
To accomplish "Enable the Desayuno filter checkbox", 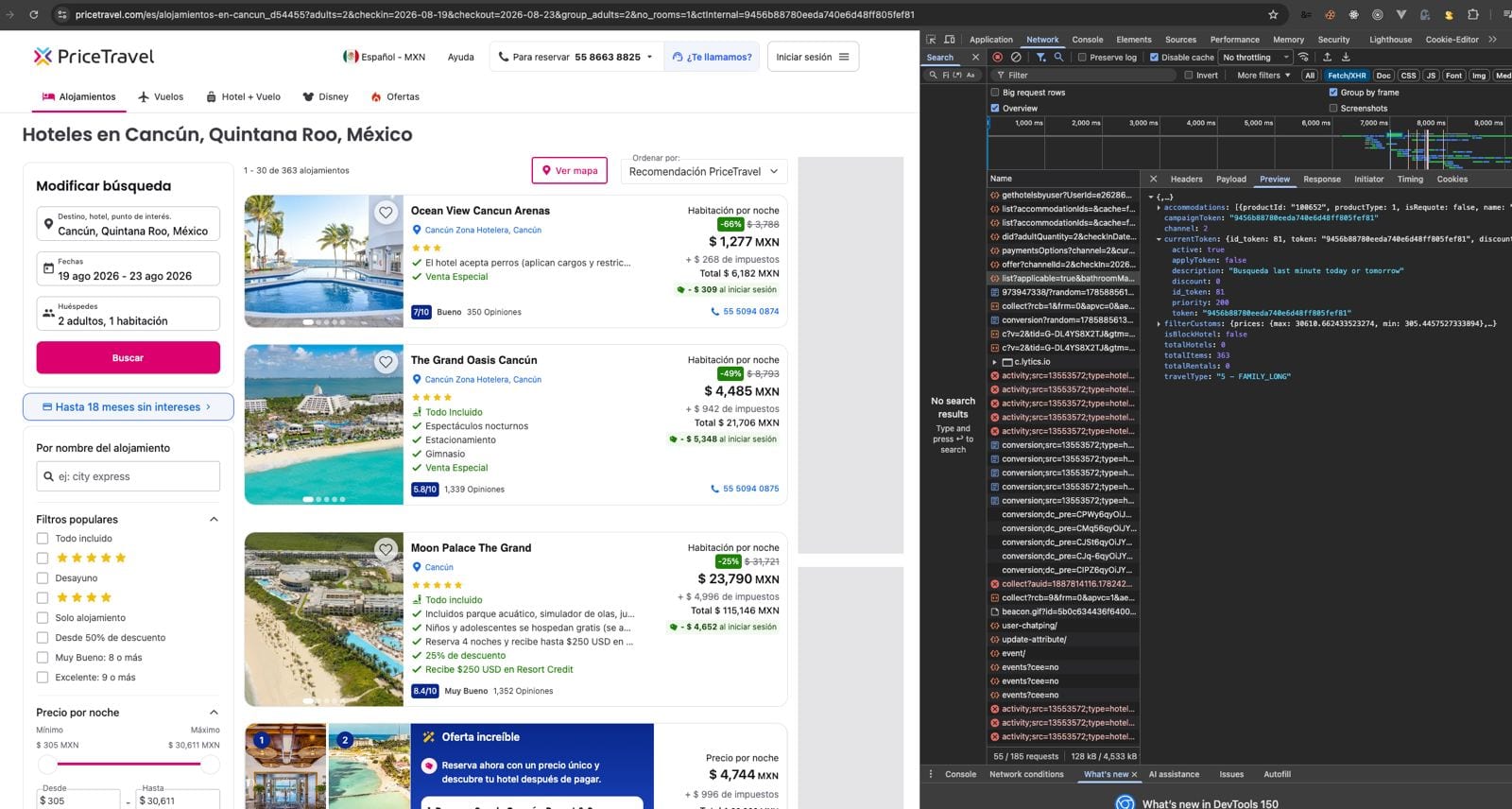I will point(42,578).
